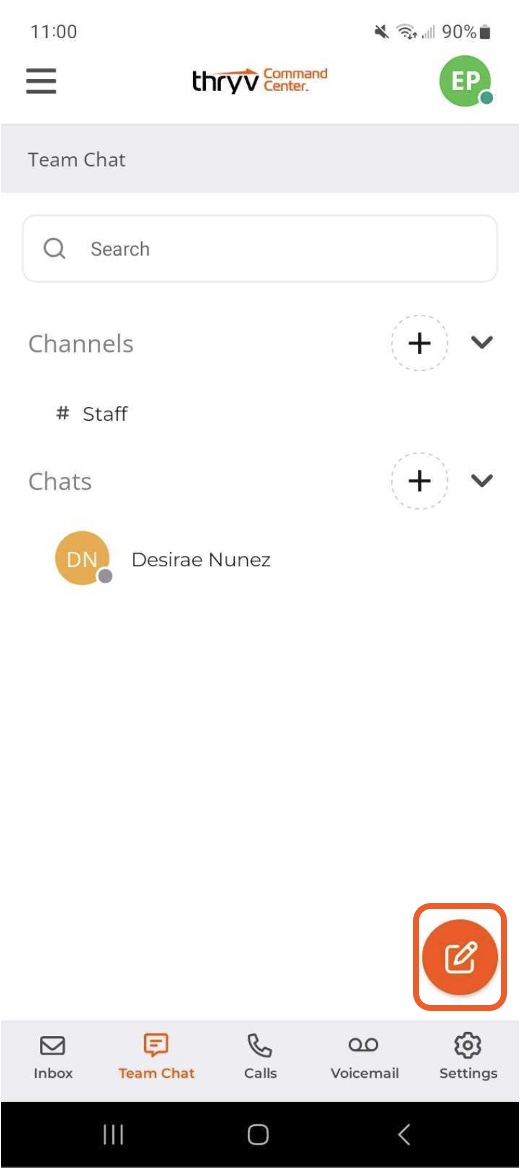
Task: Click the DN avatar thumbnail
Action: [x=82, y=558]
